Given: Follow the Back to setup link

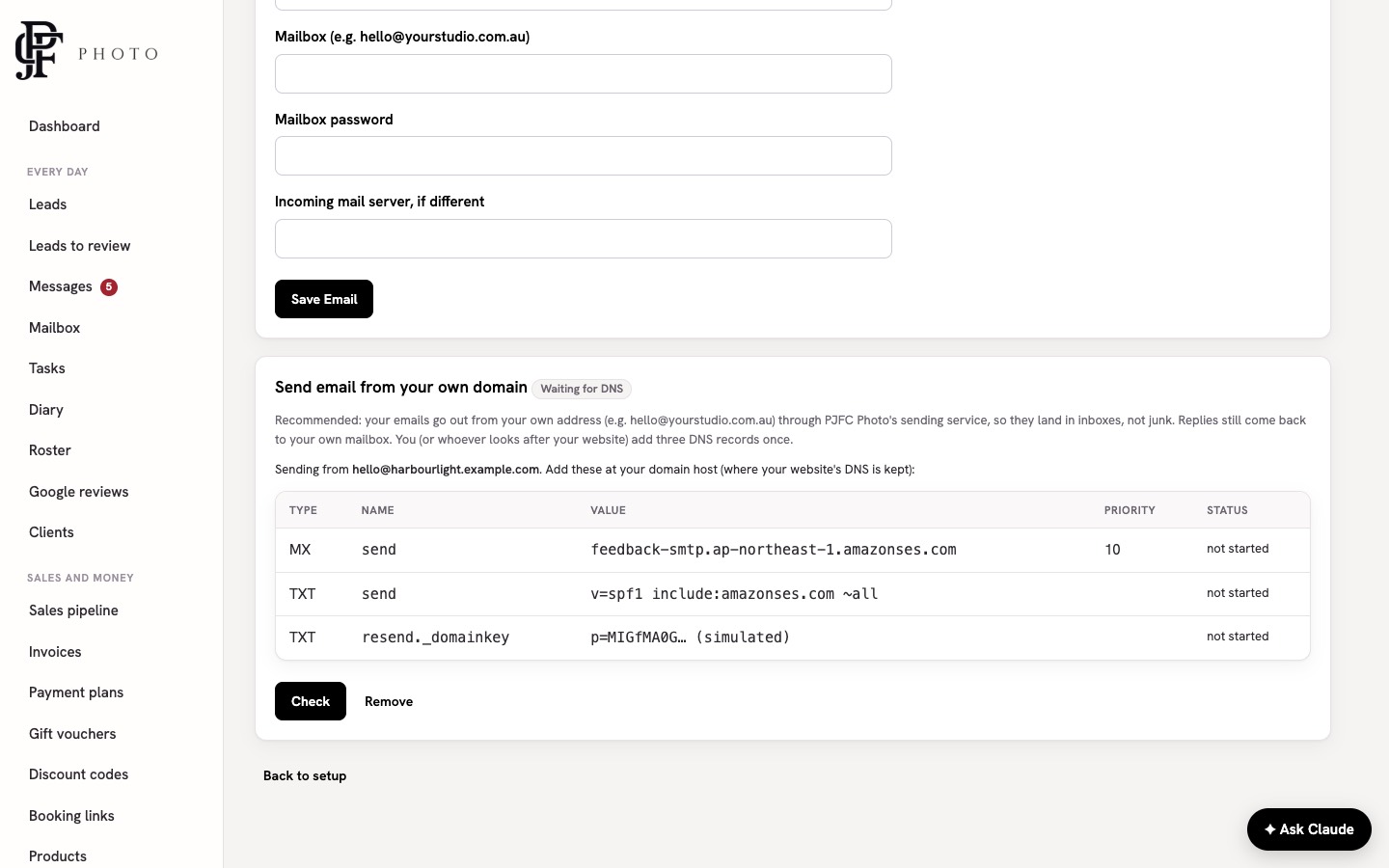Looking at the screenshot, I should pos(305,775).
